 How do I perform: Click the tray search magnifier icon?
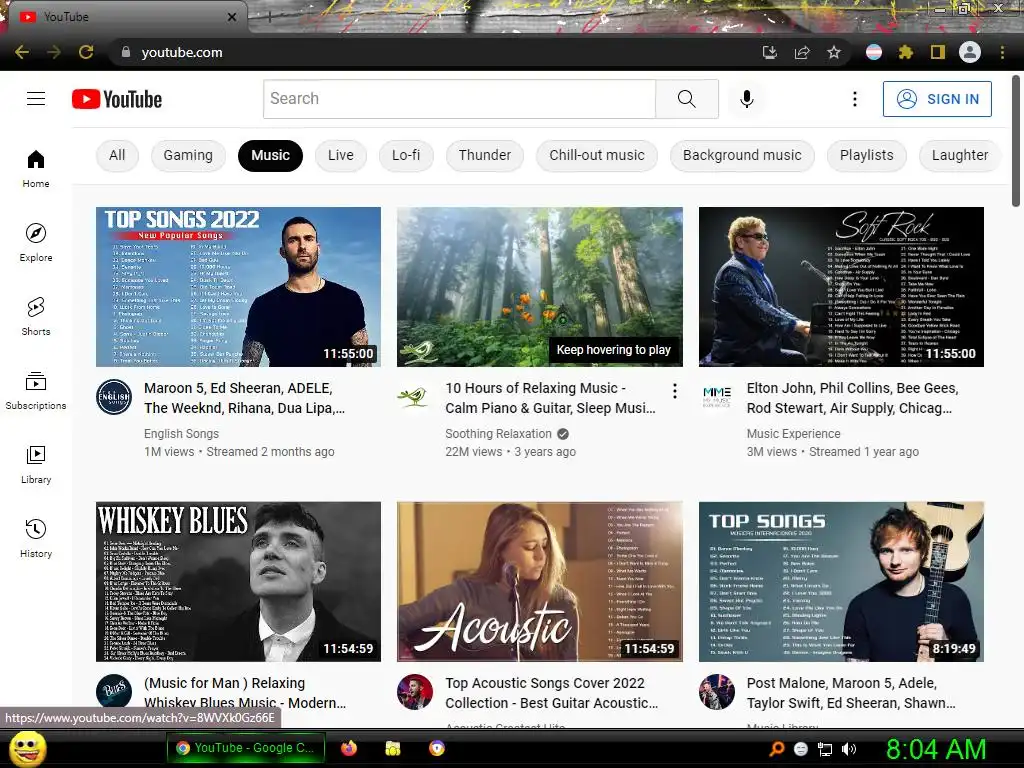tap(776, 749)
